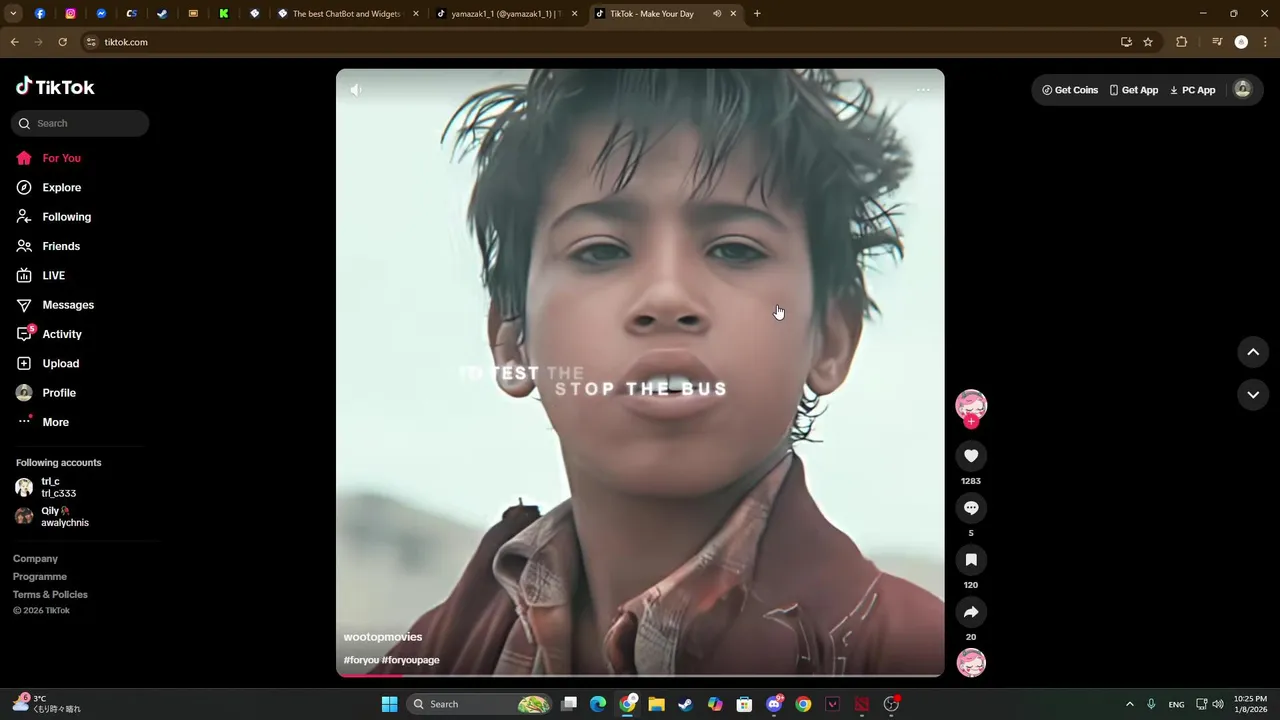Open the Chrome tab search dropdown
The height and width of the screenshot is (720, 1280).
point(13,14)
